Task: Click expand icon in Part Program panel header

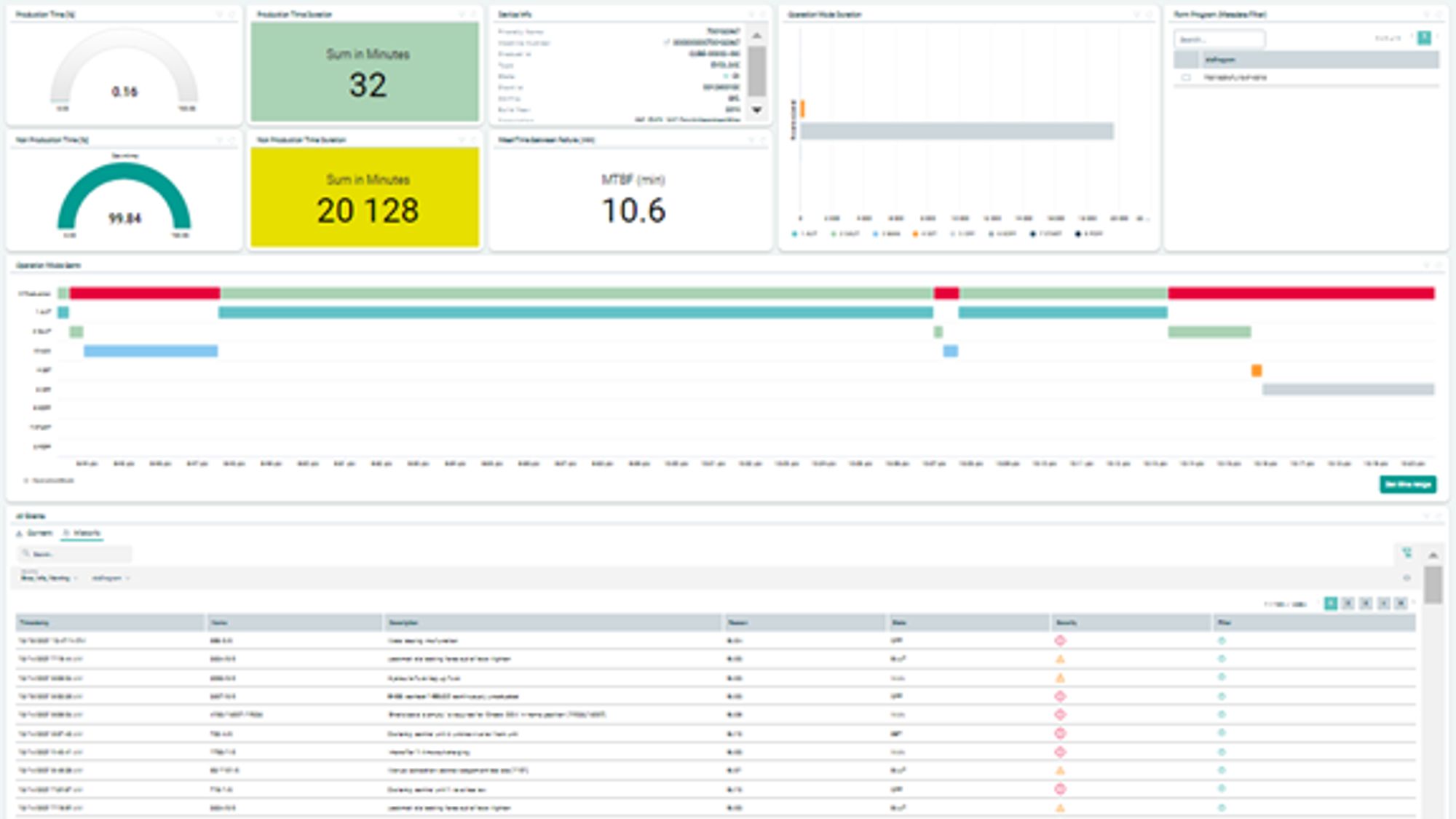Action: (x=1439, y=15)
